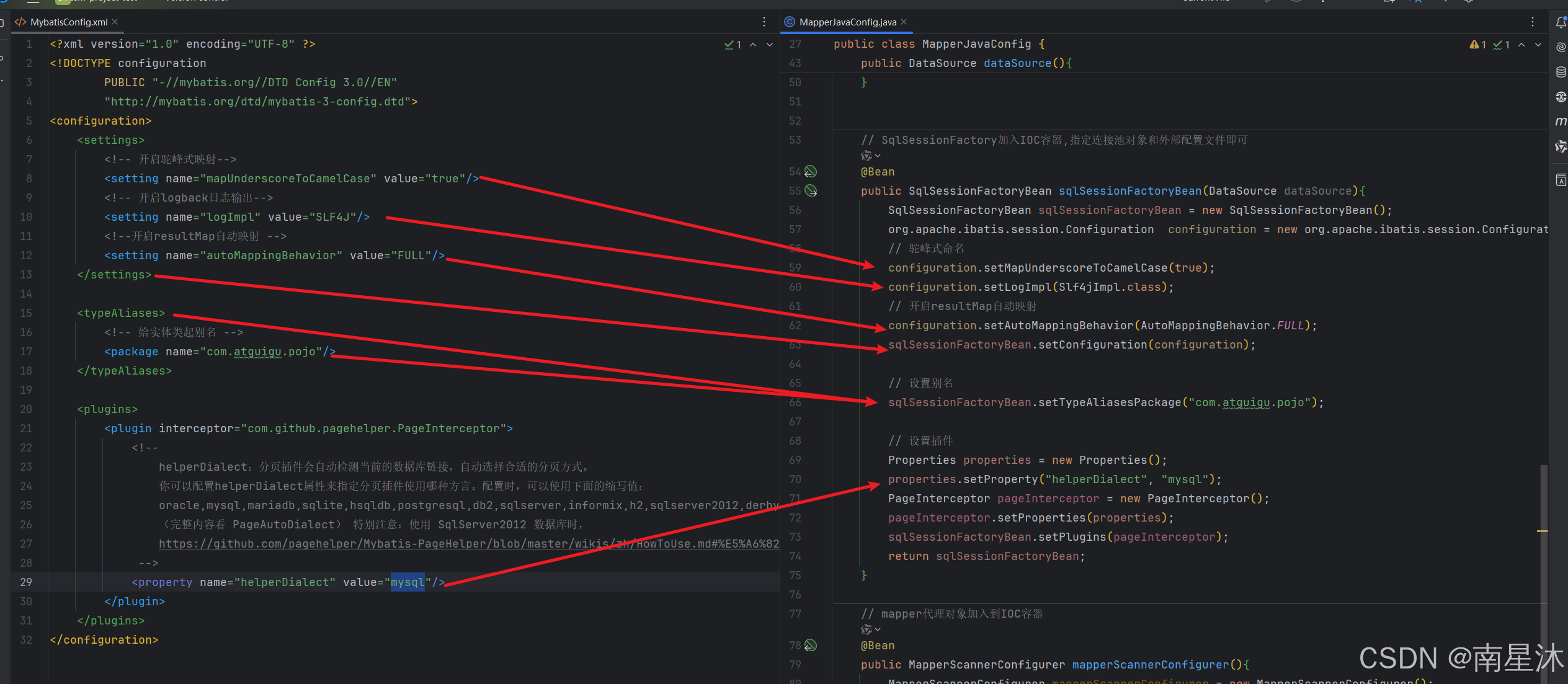Click Spring bean gutter icon on line 55
Image resolution: width=1568 pixels, height=684 pixels.
(x=811, y=190)
